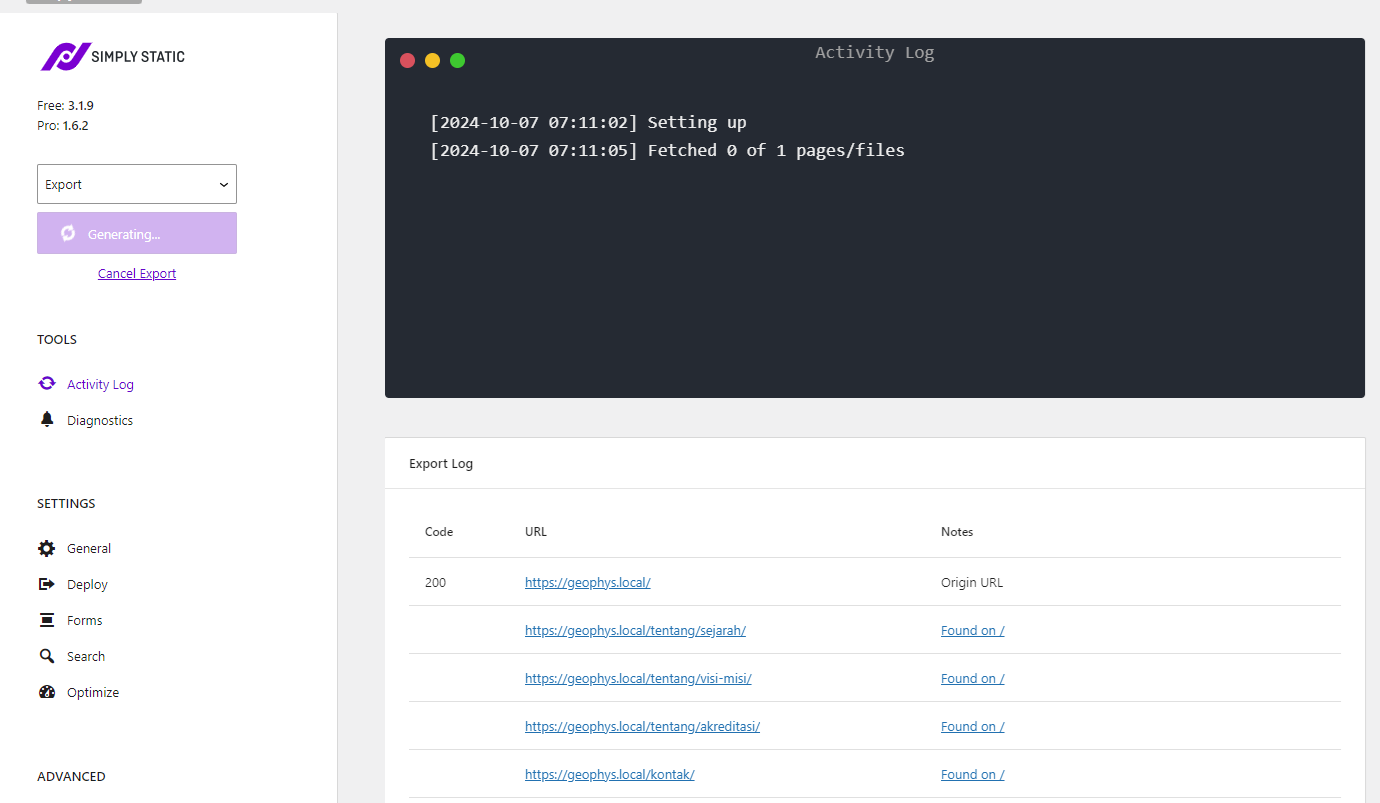Click the Activity Log sync icon
Viewport: 1380px width, 803px height.
coord(47,384)
